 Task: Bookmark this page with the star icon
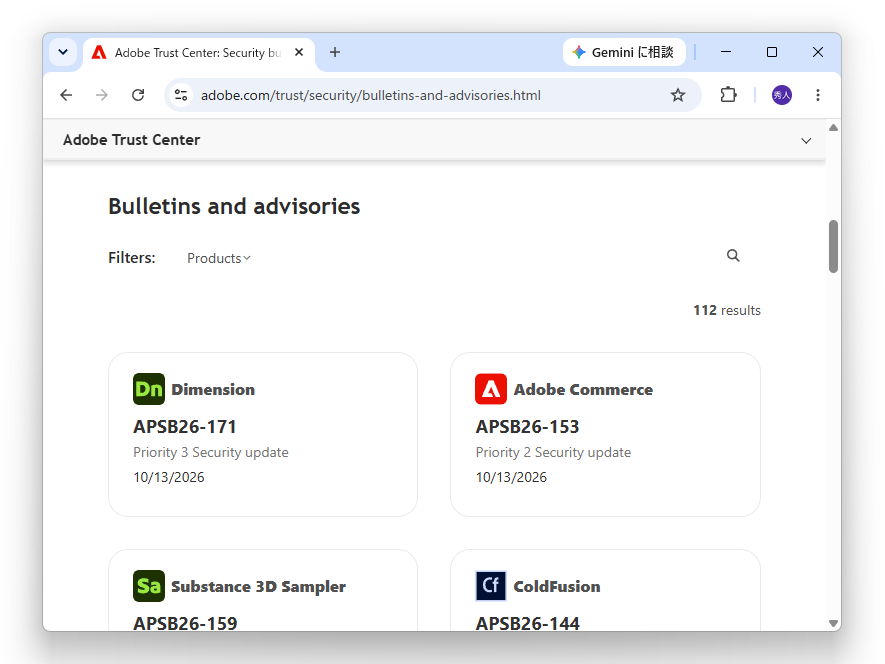coord(677,95)
